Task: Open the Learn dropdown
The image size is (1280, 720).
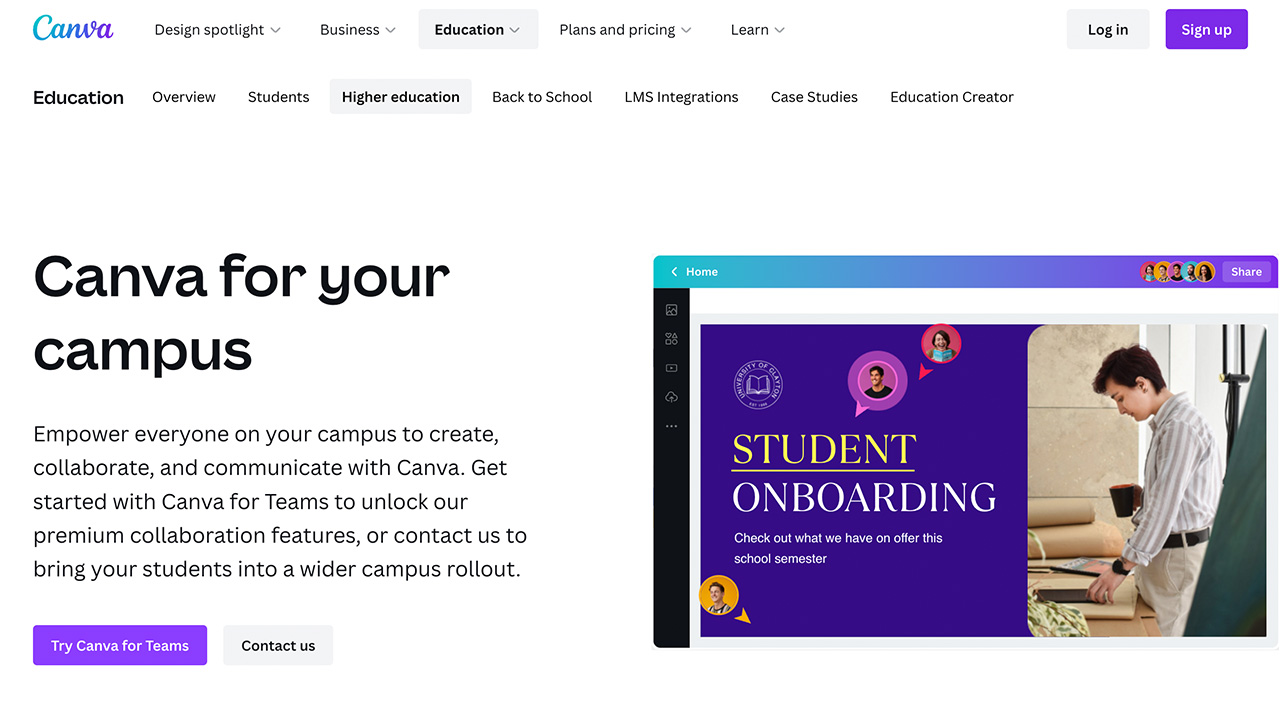Action: [757, 30]
